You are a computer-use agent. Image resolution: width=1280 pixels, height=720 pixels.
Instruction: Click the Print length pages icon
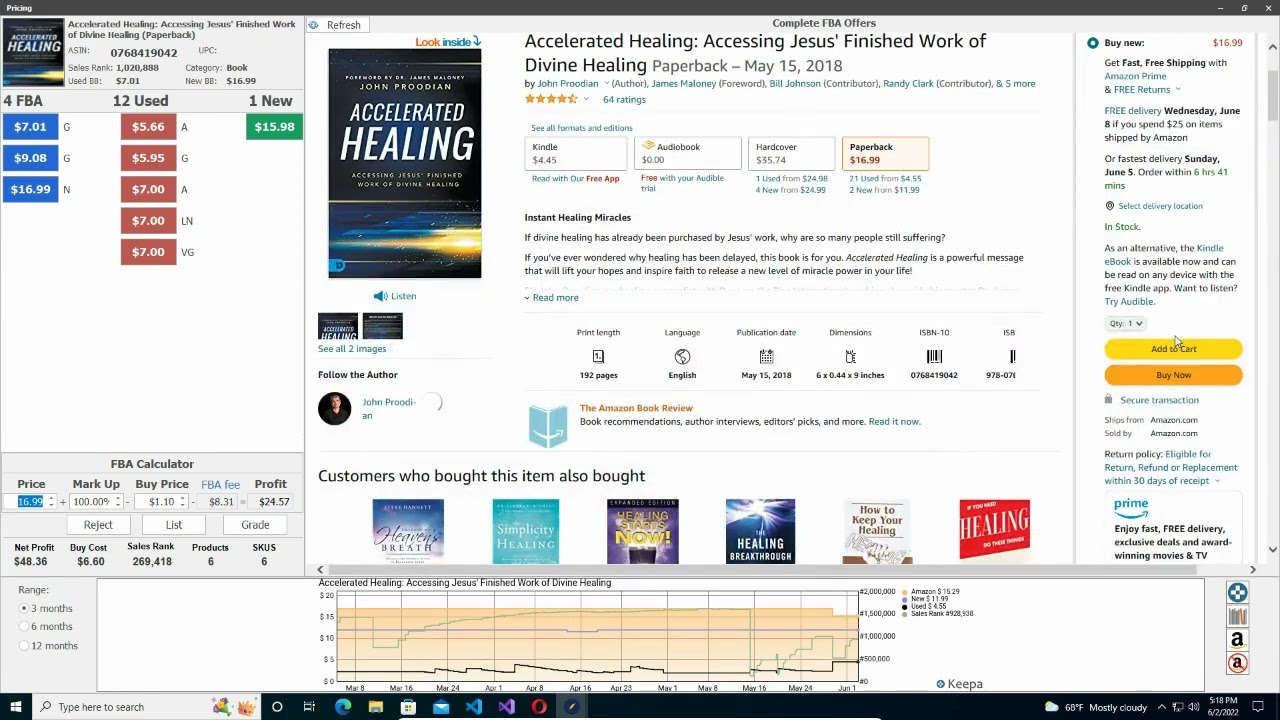(x=598, y=356)
